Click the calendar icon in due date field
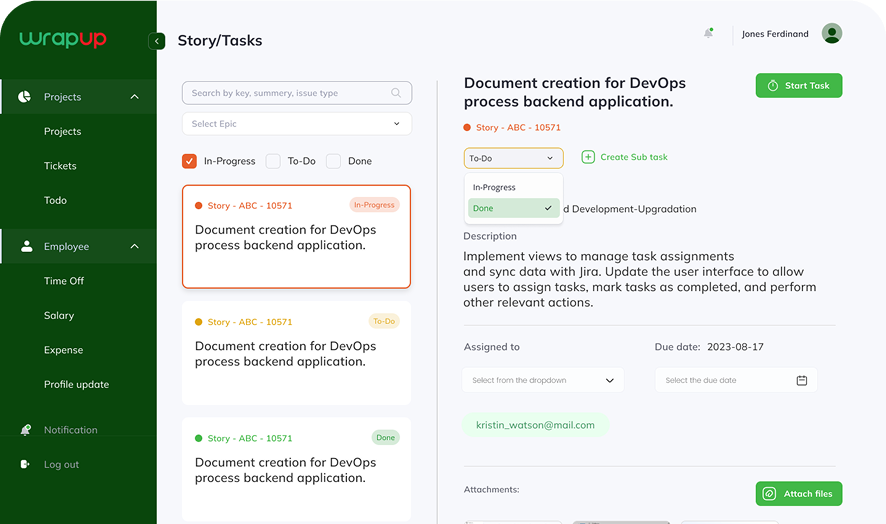886x524 pixels. pyautogui.click(x=801, y=380)
